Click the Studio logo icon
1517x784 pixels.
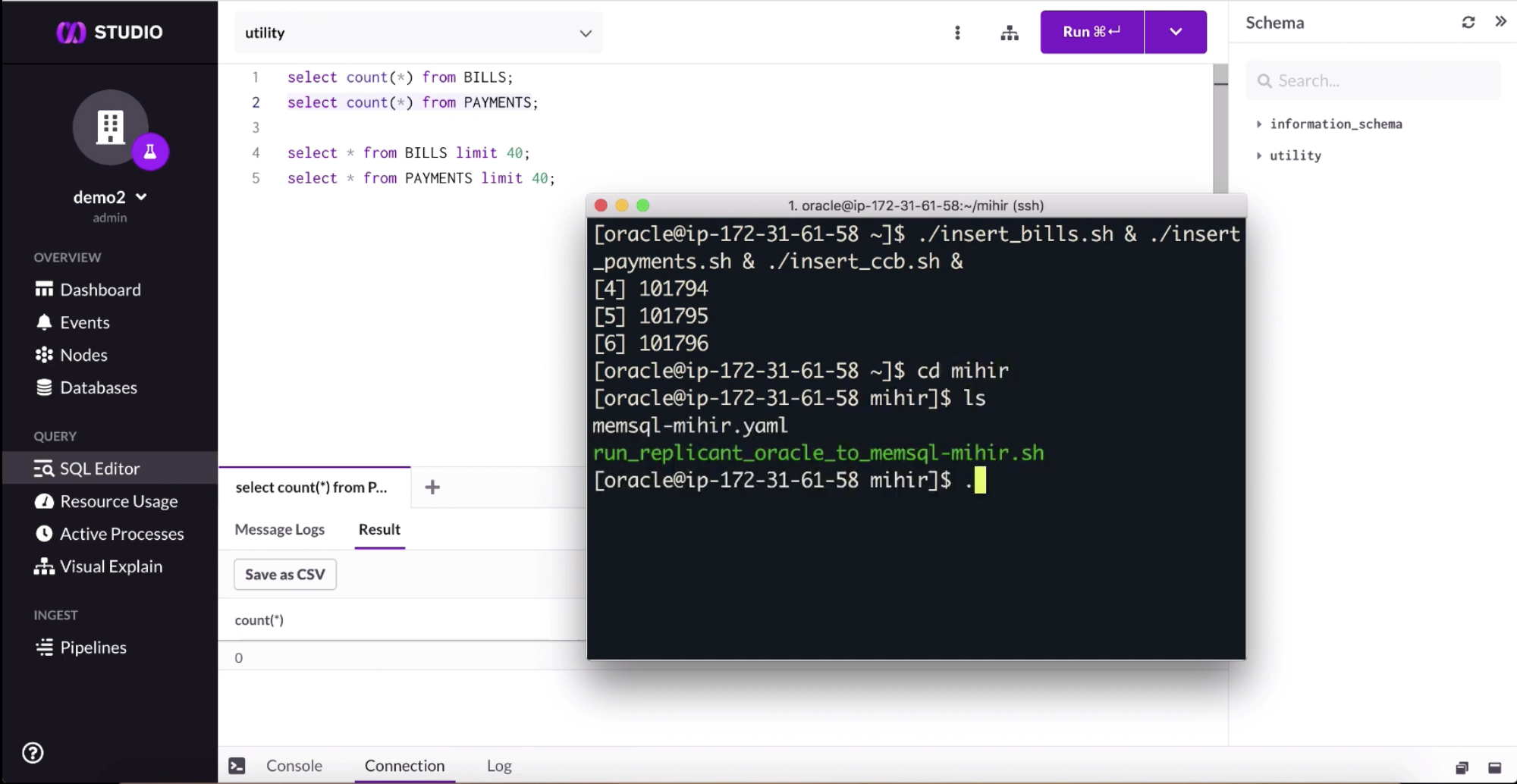coord(71,32)
